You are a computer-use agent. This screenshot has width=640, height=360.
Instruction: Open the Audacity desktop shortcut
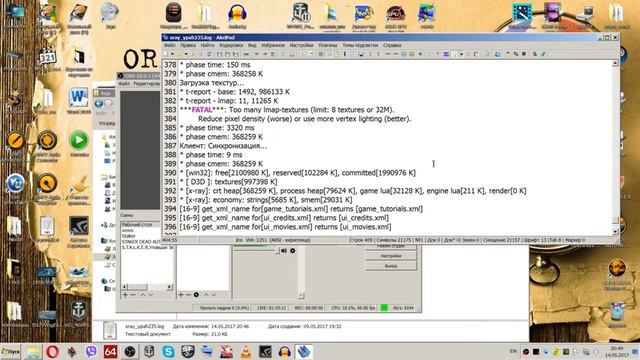pos(237,16)
